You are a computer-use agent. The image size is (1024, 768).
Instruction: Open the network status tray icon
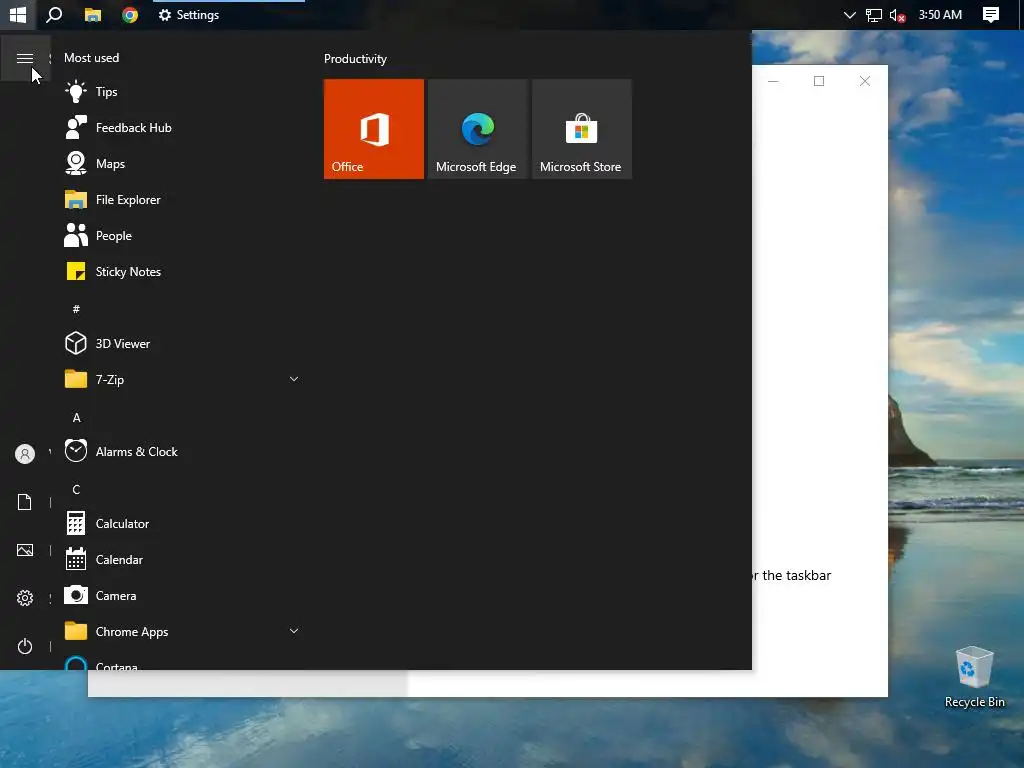tap(874, 14)
